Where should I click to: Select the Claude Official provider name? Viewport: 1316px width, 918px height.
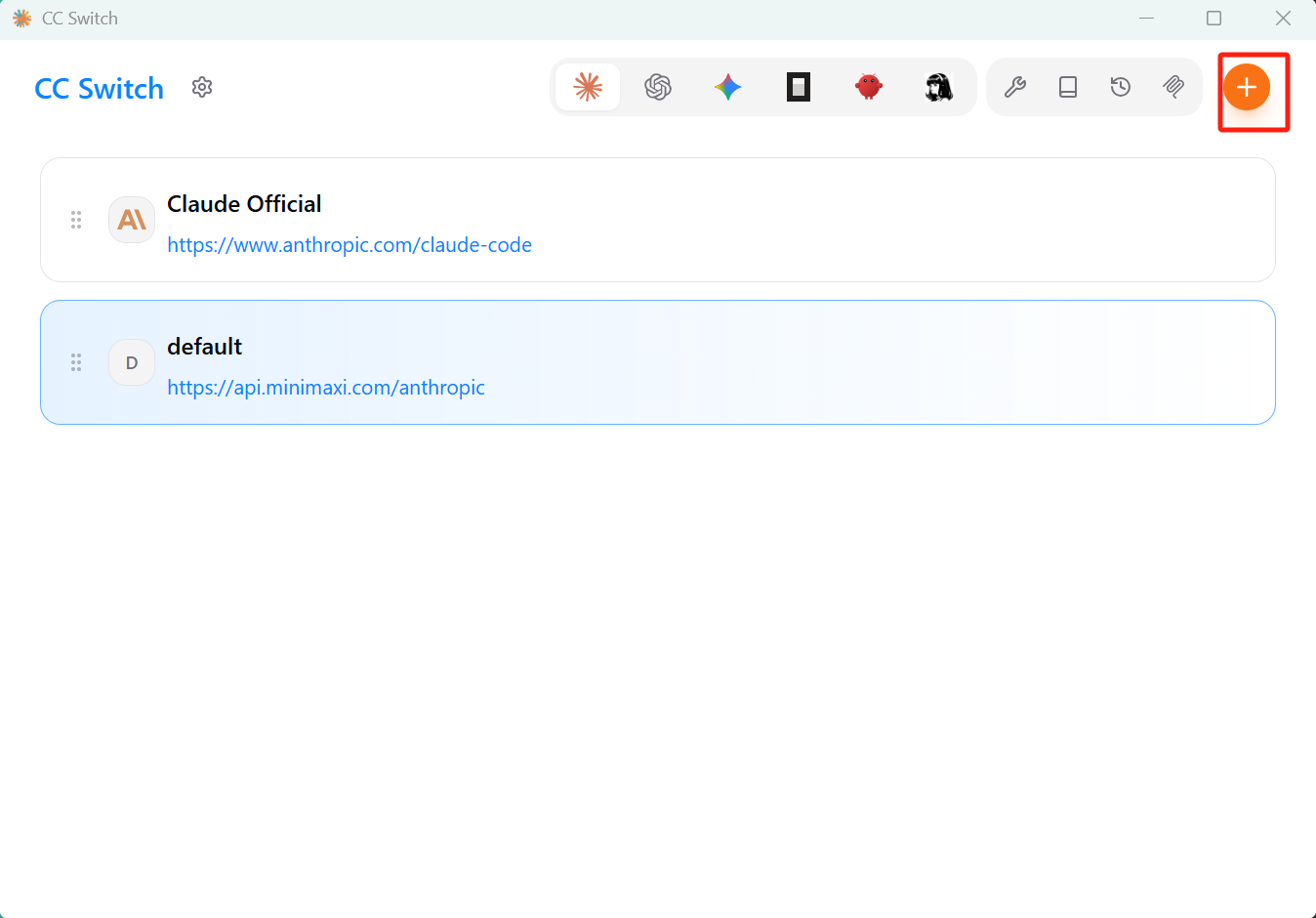[x=244, y=204]
